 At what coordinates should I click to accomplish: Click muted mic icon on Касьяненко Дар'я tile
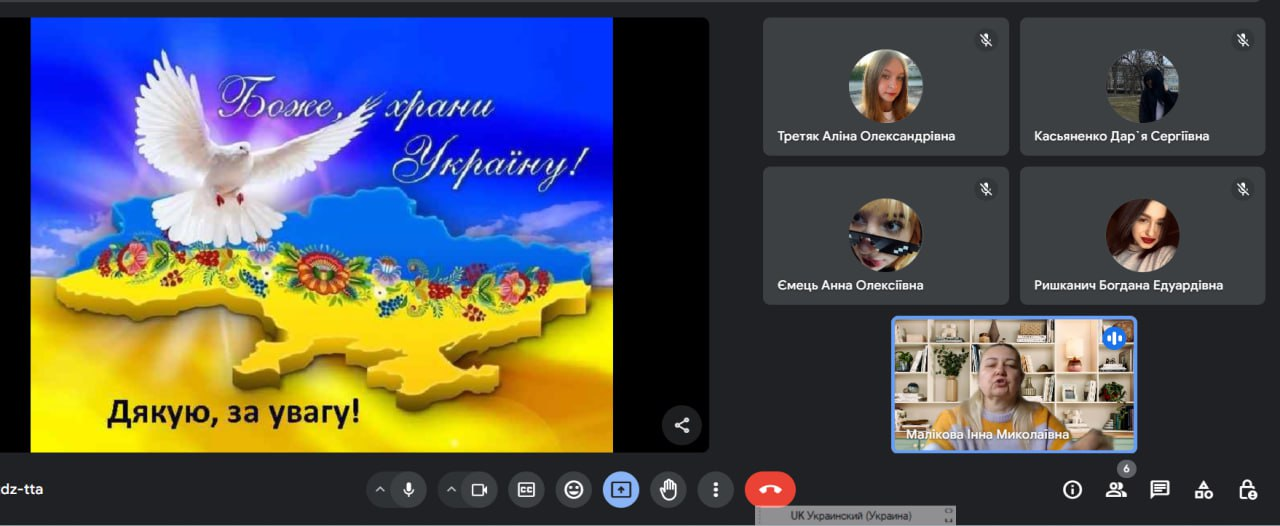pyautogui.click(x=1243, y=40)
